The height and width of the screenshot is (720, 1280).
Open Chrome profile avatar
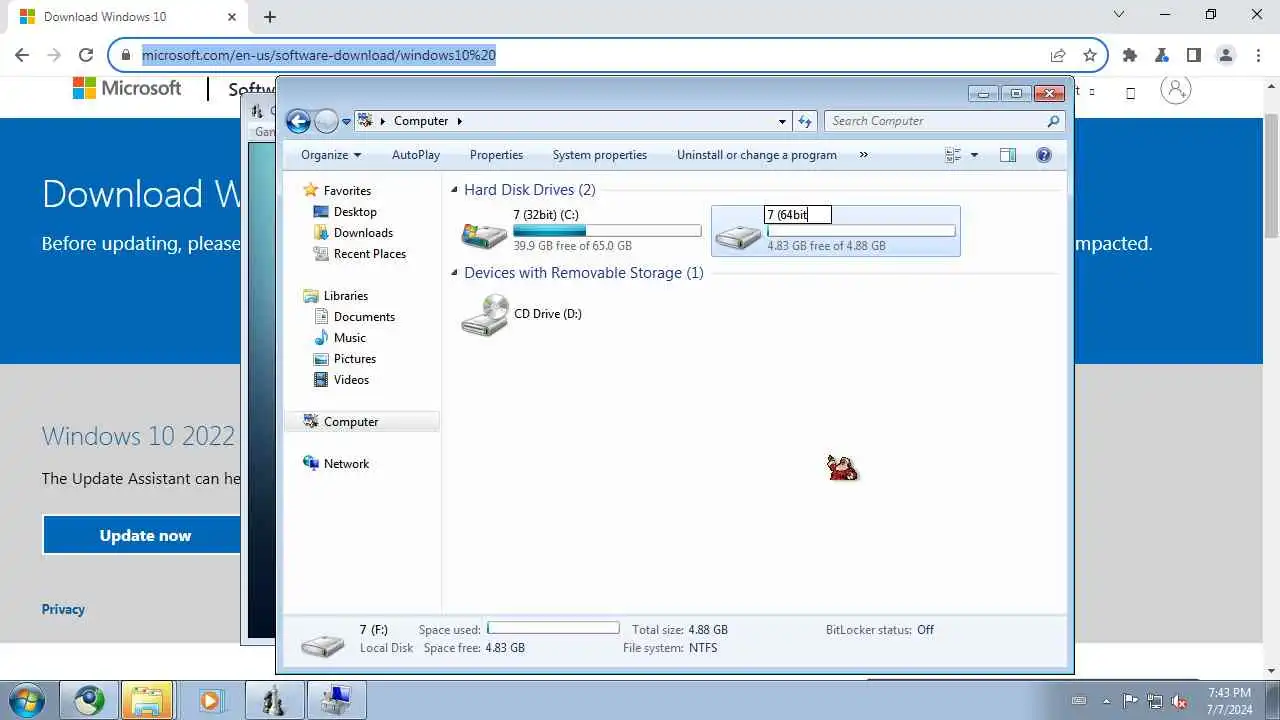1226,55
